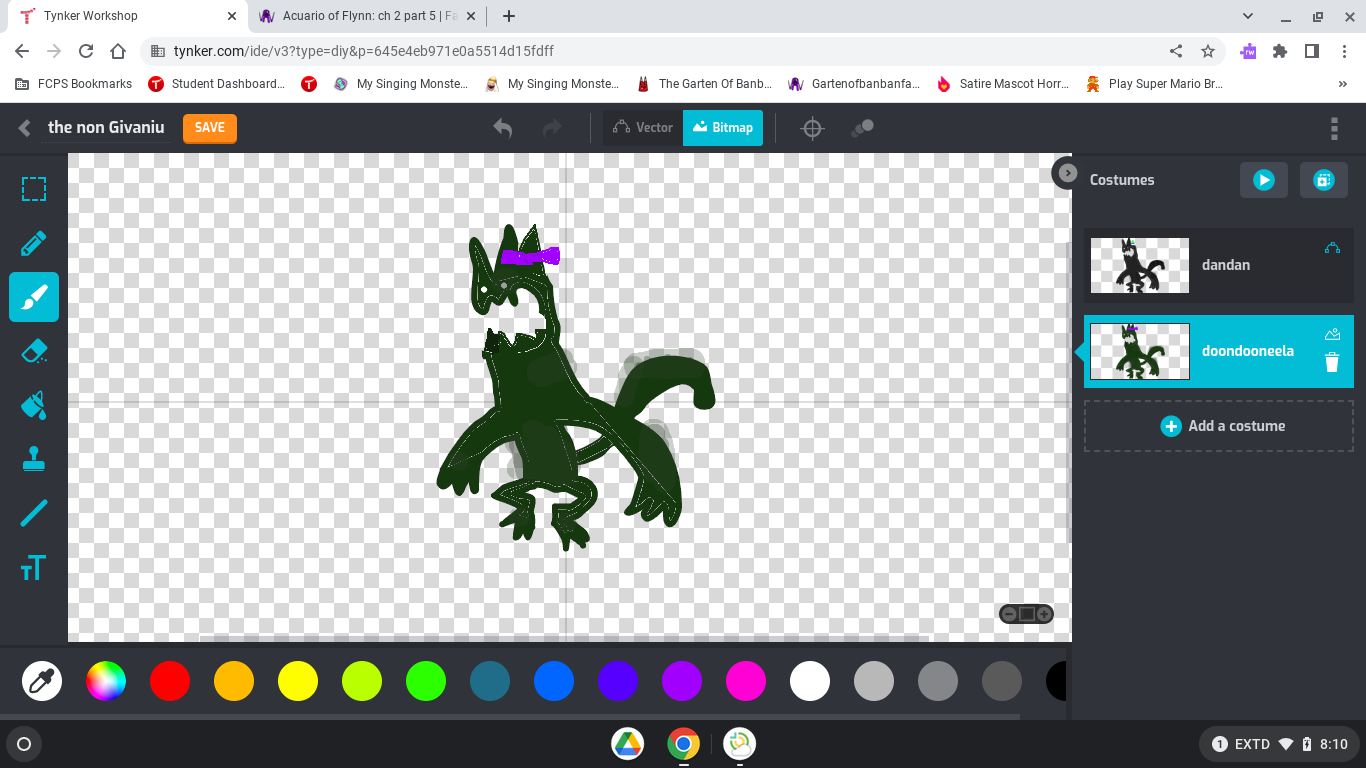Select the Pencil tool
Image resolution: width=1366 pixels, height=768 pixels.
click(34, 243)
